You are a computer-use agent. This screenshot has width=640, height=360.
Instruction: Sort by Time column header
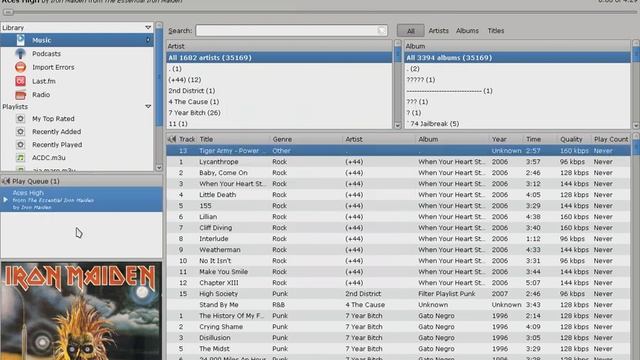tap(540, 139)
